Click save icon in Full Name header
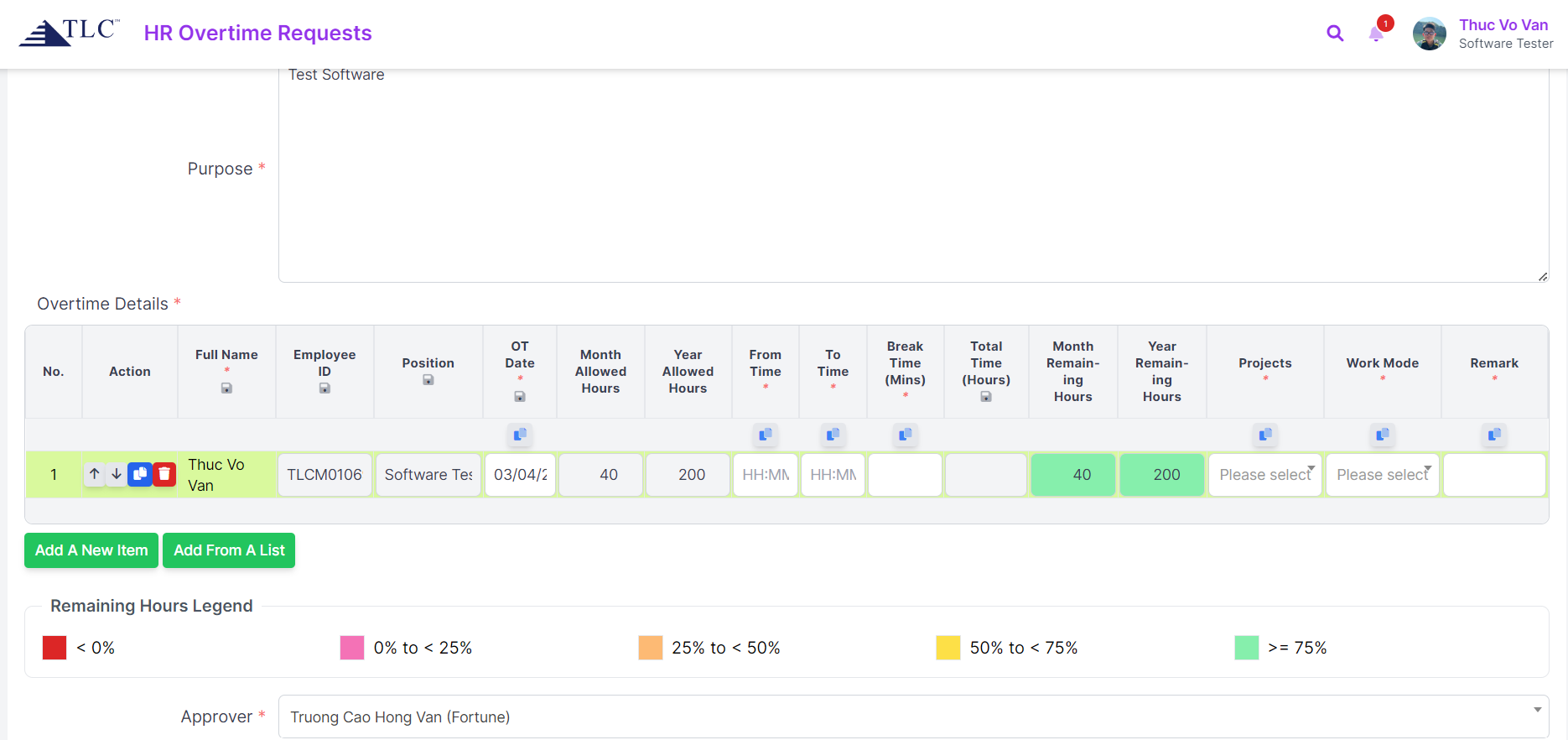The height and width of the screenshot is (740, 1568). pos(226,388)
